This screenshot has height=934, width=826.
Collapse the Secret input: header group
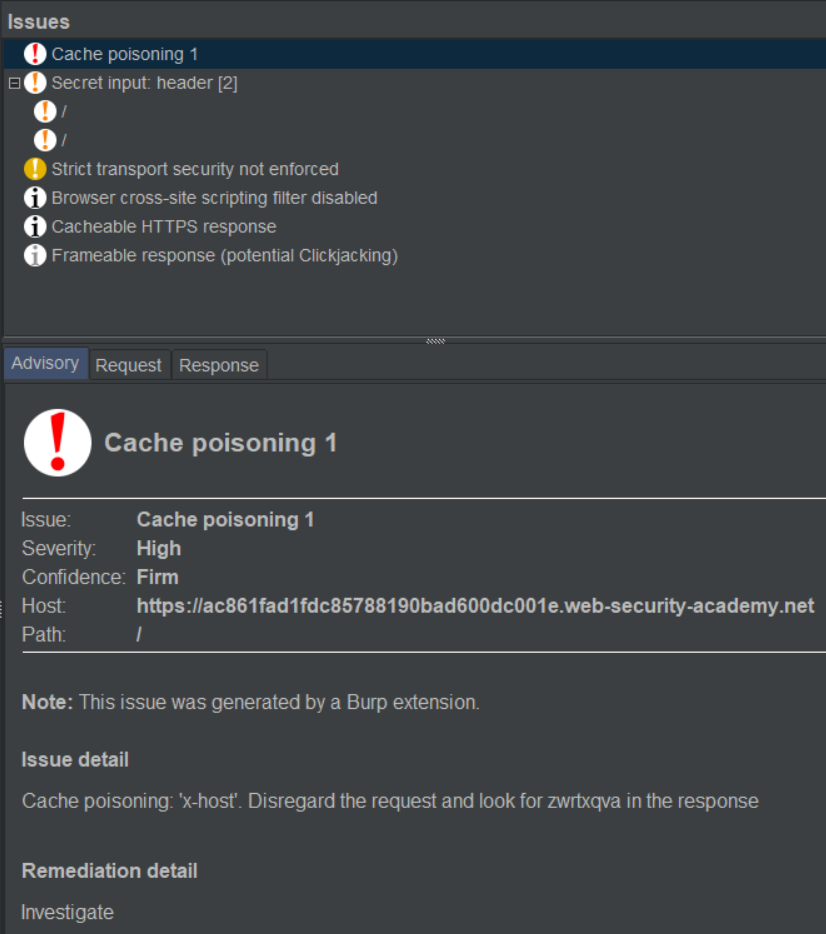coord(14,83)
